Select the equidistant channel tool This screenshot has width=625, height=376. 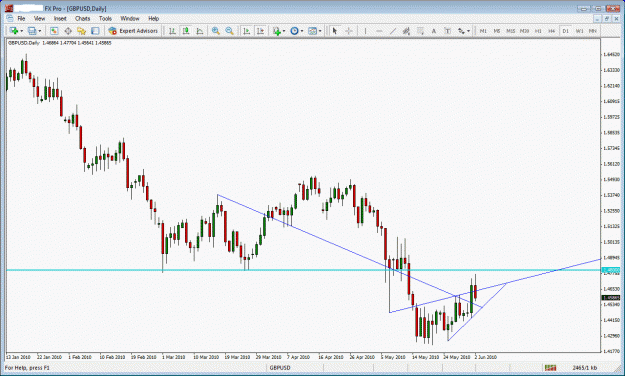(x=406, y=31)
